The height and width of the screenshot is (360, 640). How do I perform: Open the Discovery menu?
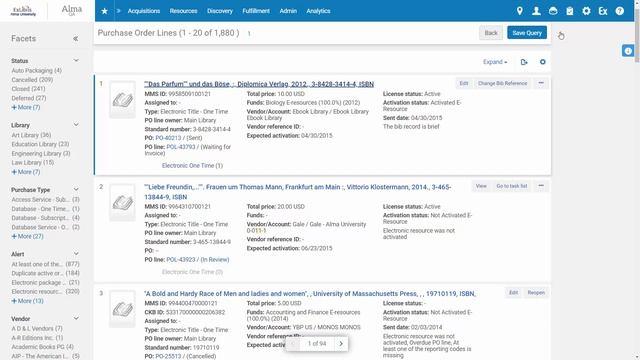(220, 11)
